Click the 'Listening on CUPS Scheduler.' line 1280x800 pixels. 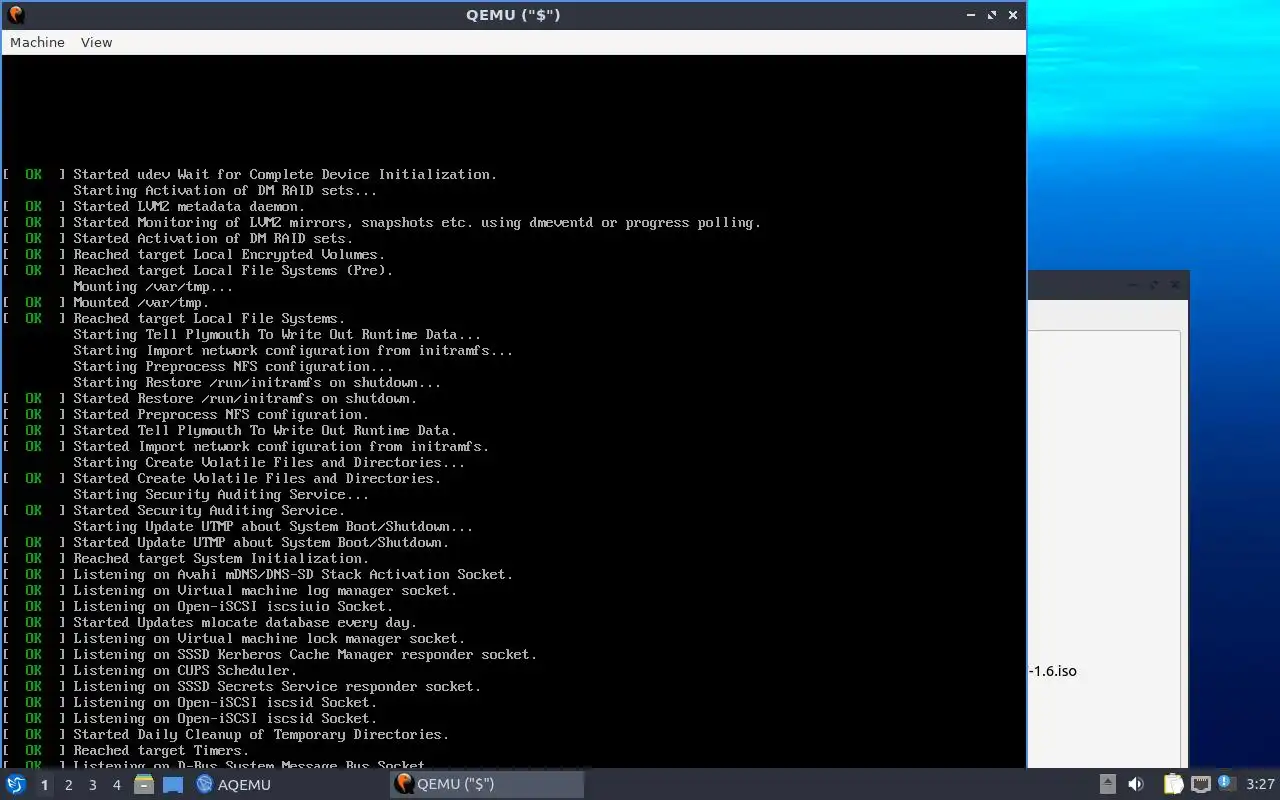(x=185, y=670)
